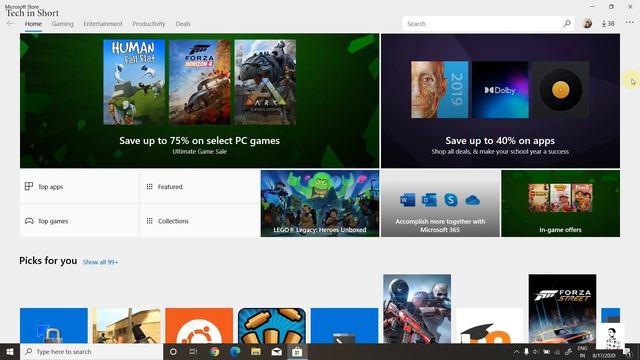Open the Windows Start menu
640x360 pixels.
click(x=10, y=352)
